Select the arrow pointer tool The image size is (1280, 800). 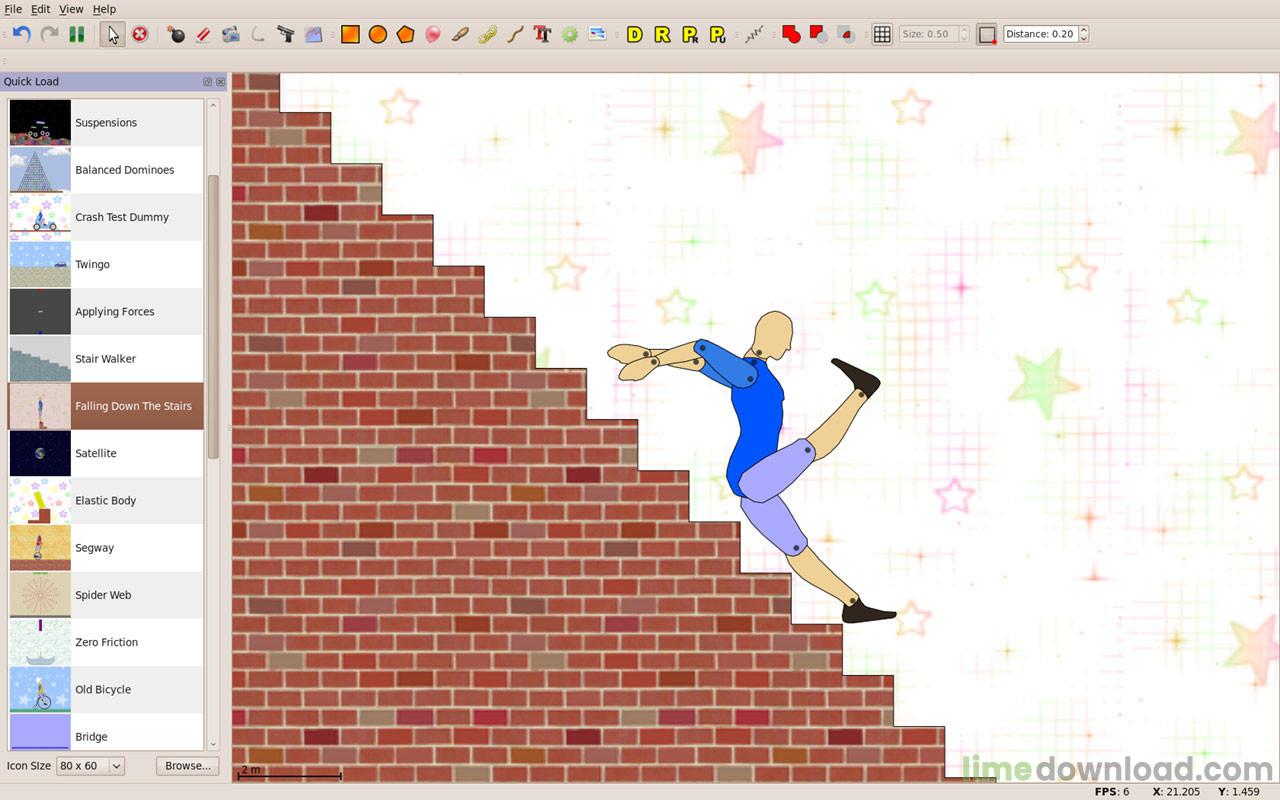click(x=113, y=34)
